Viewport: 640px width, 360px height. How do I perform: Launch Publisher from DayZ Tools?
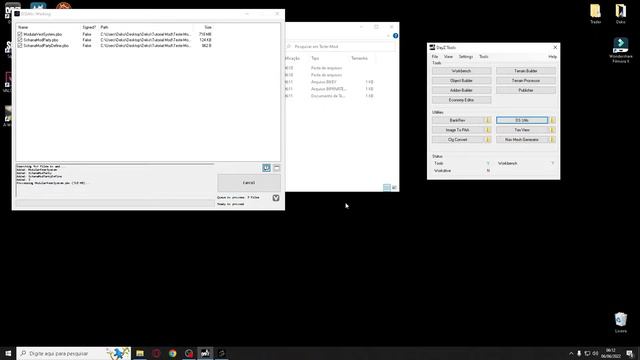(x=526, y=90)
